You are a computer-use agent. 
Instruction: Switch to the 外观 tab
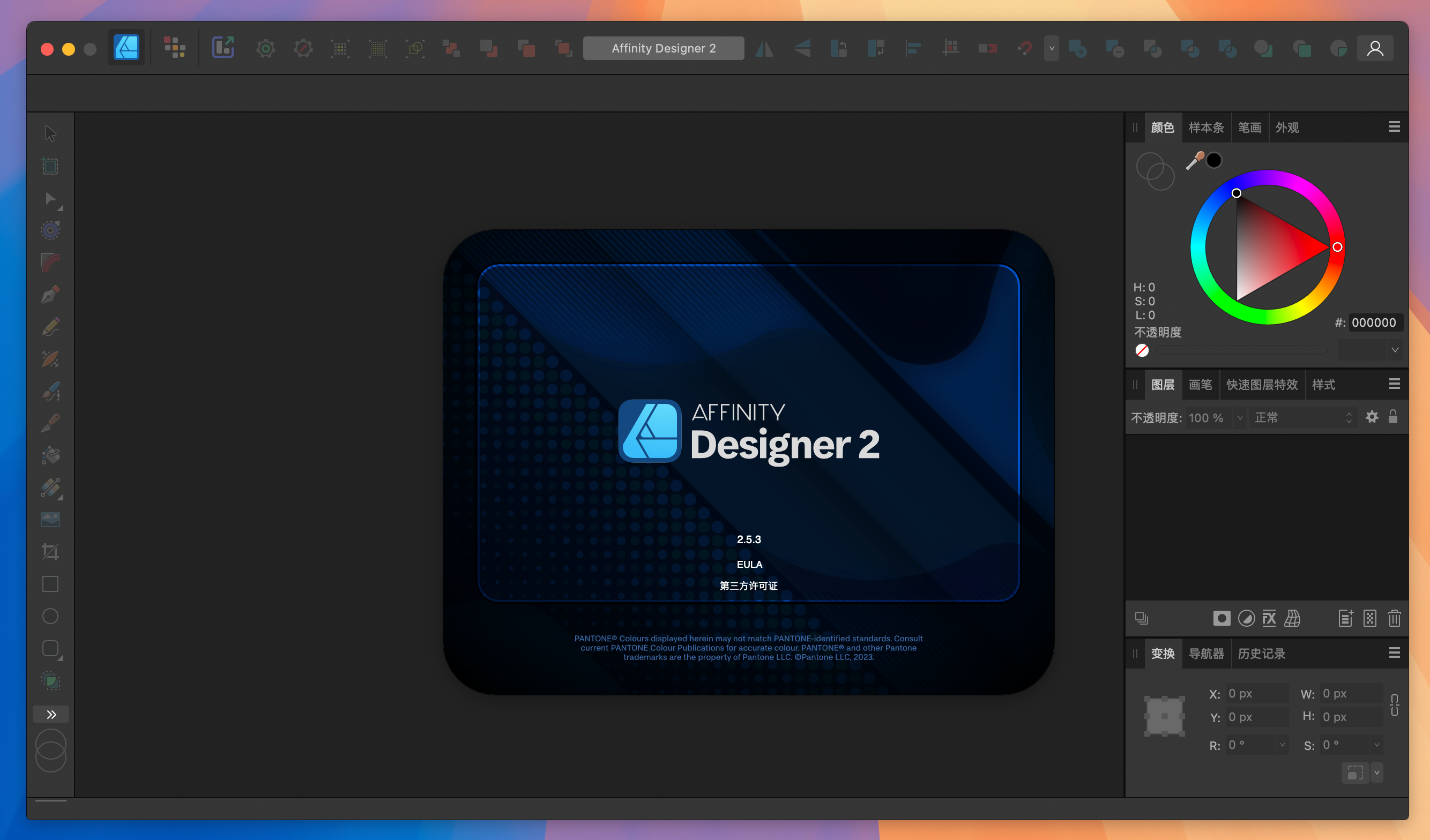click(1287, 127)
